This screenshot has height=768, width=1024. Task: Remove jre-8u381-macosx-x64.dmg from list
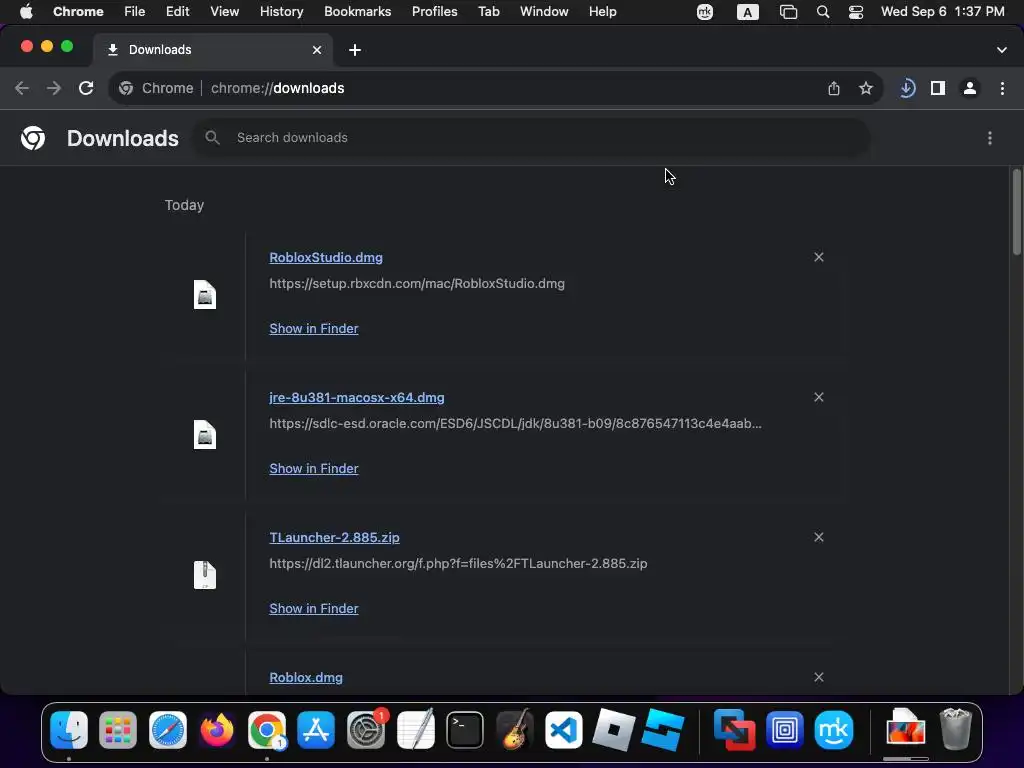819,397
